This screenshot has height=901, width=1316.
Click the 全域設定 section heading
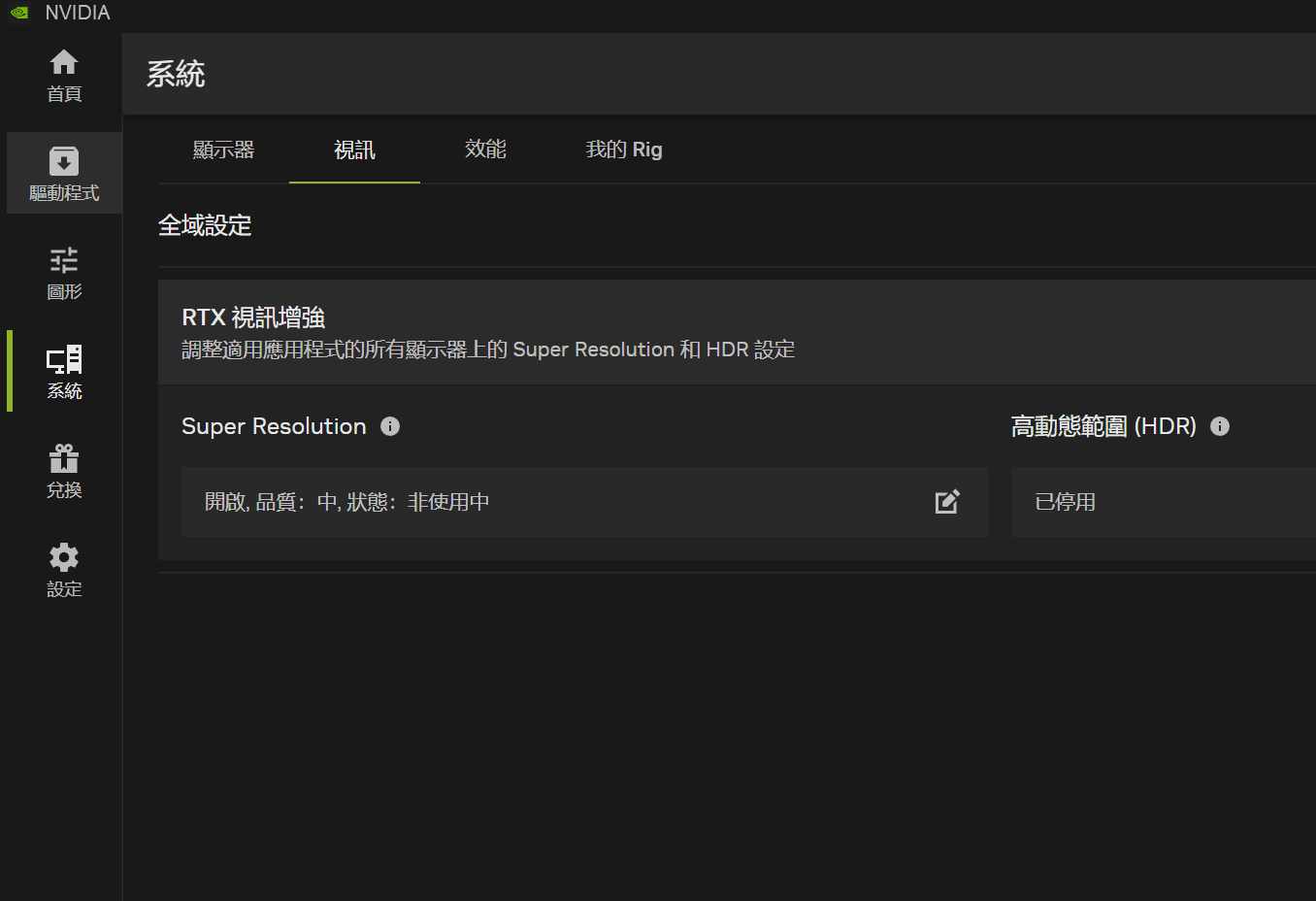(x=205, y=225)
